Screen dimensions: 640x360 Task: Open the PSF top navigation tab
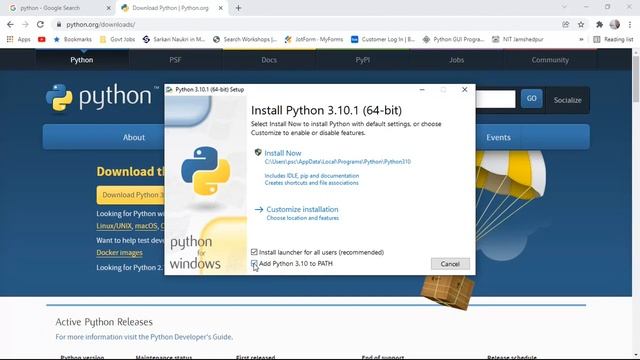click(x=175, y=60)
